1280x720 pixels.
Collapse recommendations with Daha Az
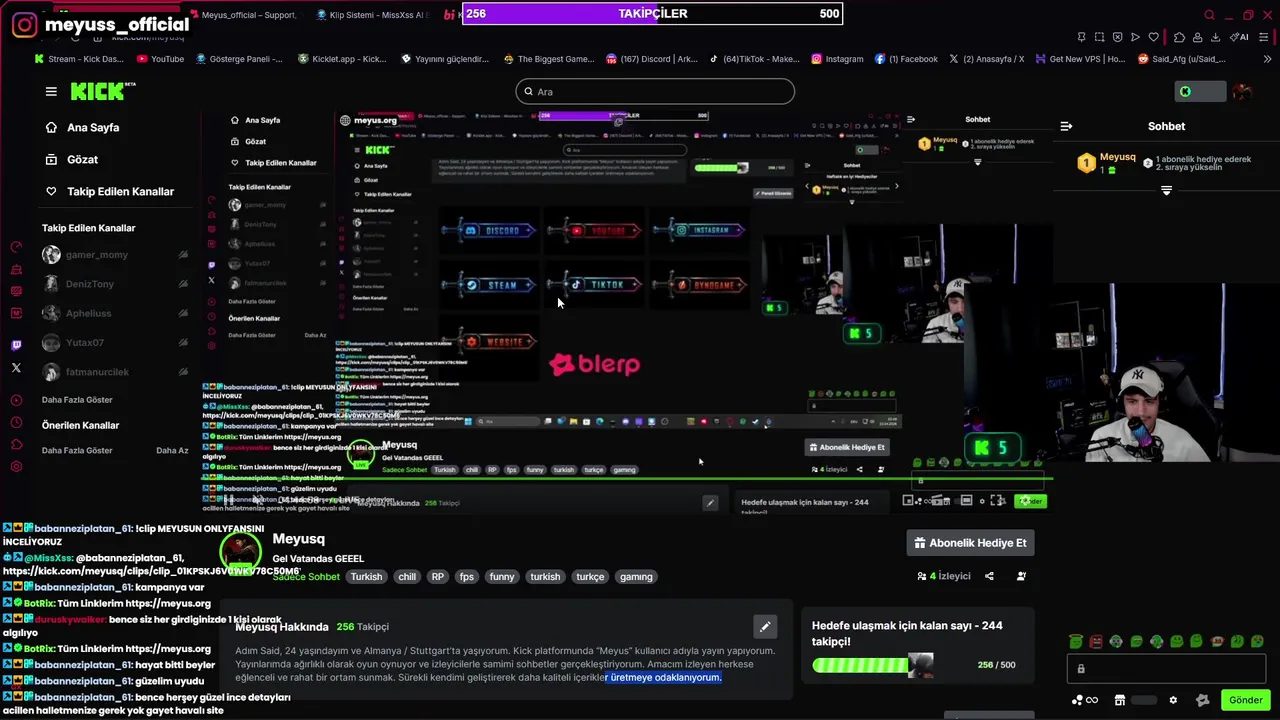pos(172,451)
